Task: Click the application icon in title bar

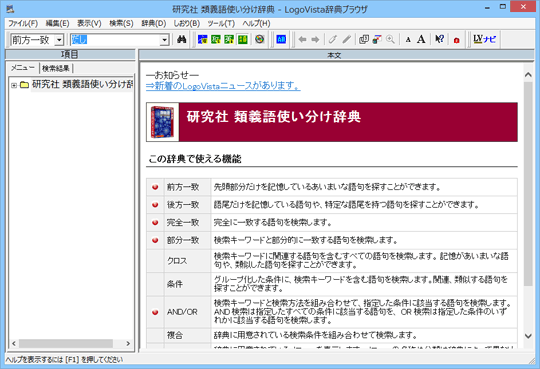Action: (10, 8)
